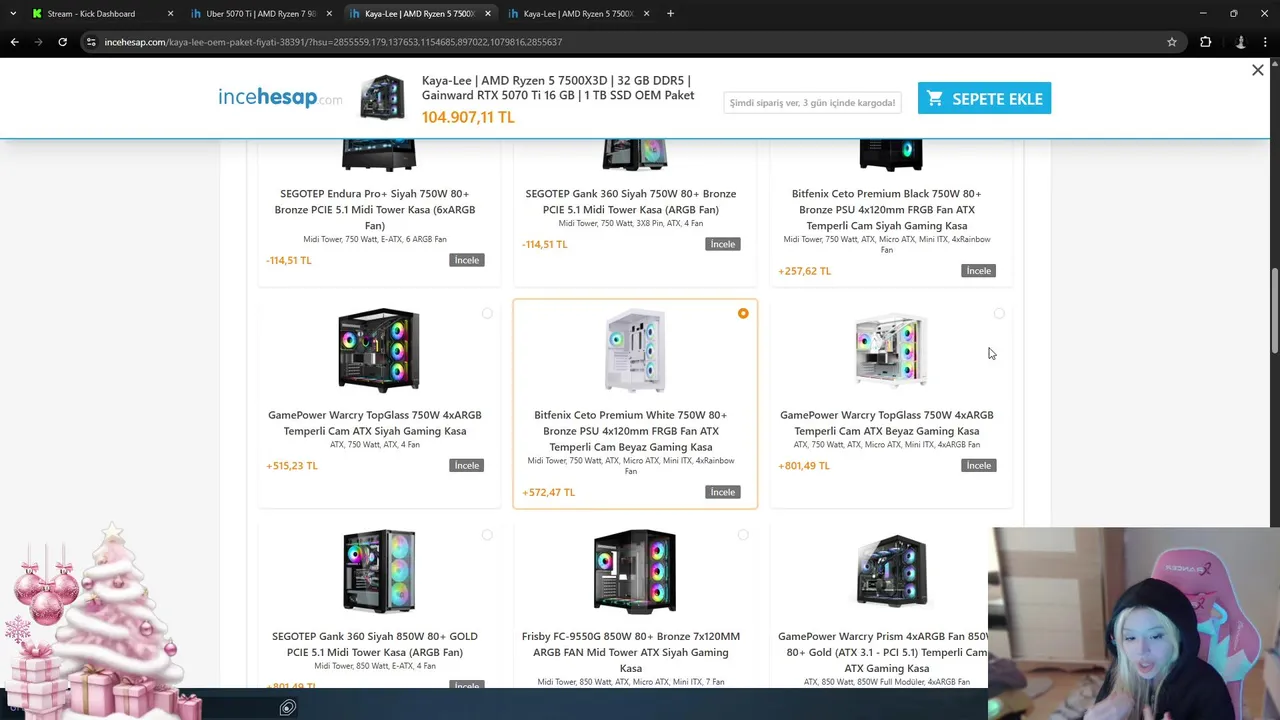Switch to Uber 5070 Ti browser tab
The image size is (1280, 720).
click(260, 13)
